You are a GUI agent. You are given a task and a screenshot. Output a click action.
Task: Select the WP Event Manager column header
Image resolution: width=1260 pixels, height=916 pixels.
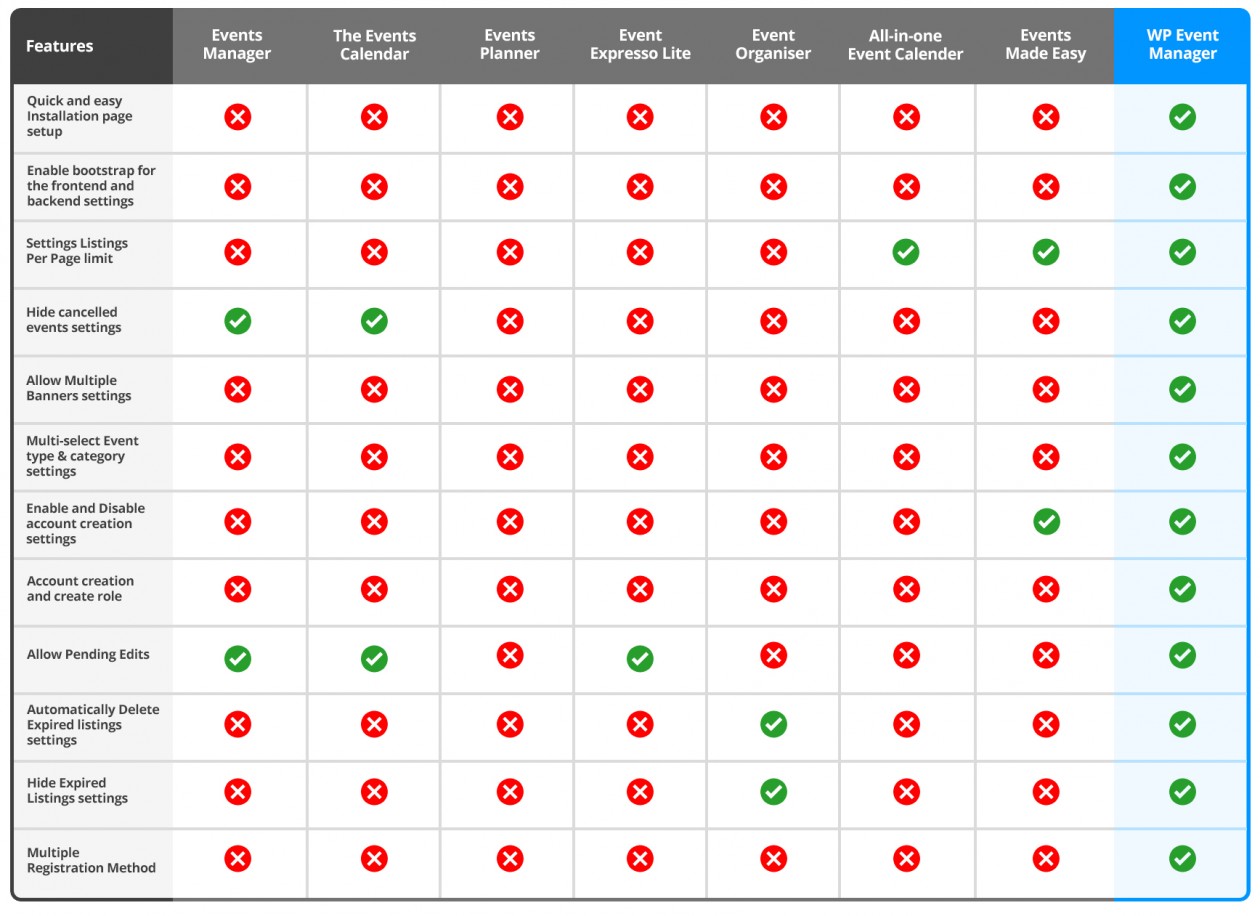(x=1182, y=45)
